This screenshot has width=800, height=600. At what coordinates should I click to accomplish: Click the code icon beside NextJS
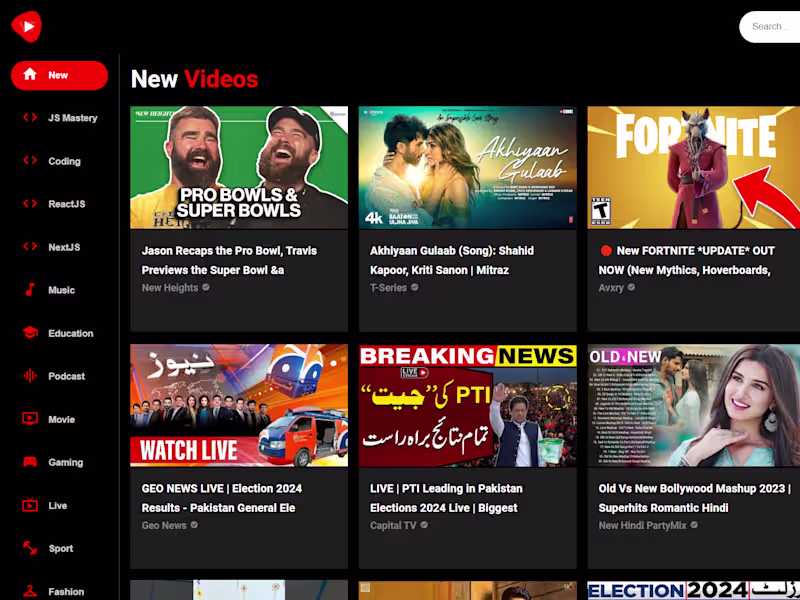(x=30, y=246)
